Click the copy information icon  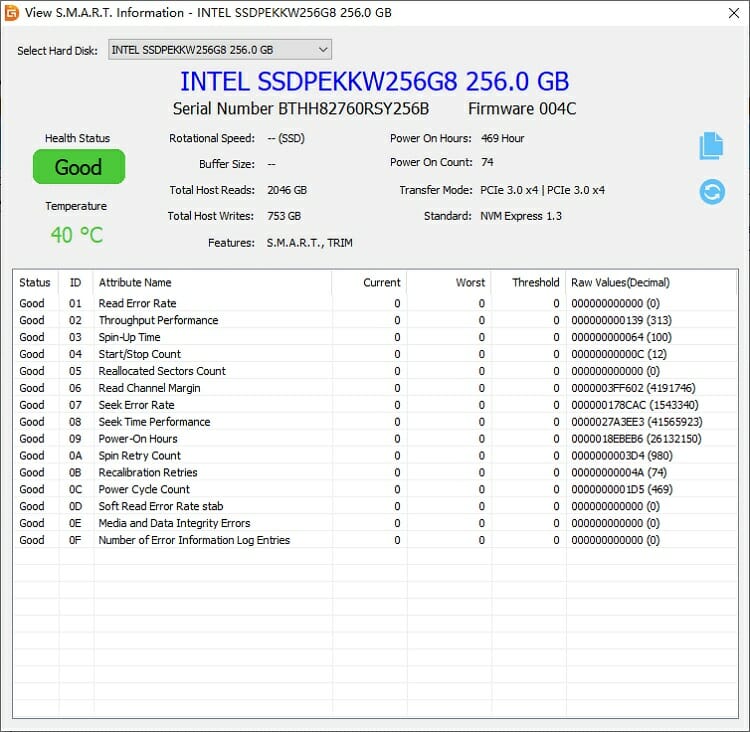[711, 146]
